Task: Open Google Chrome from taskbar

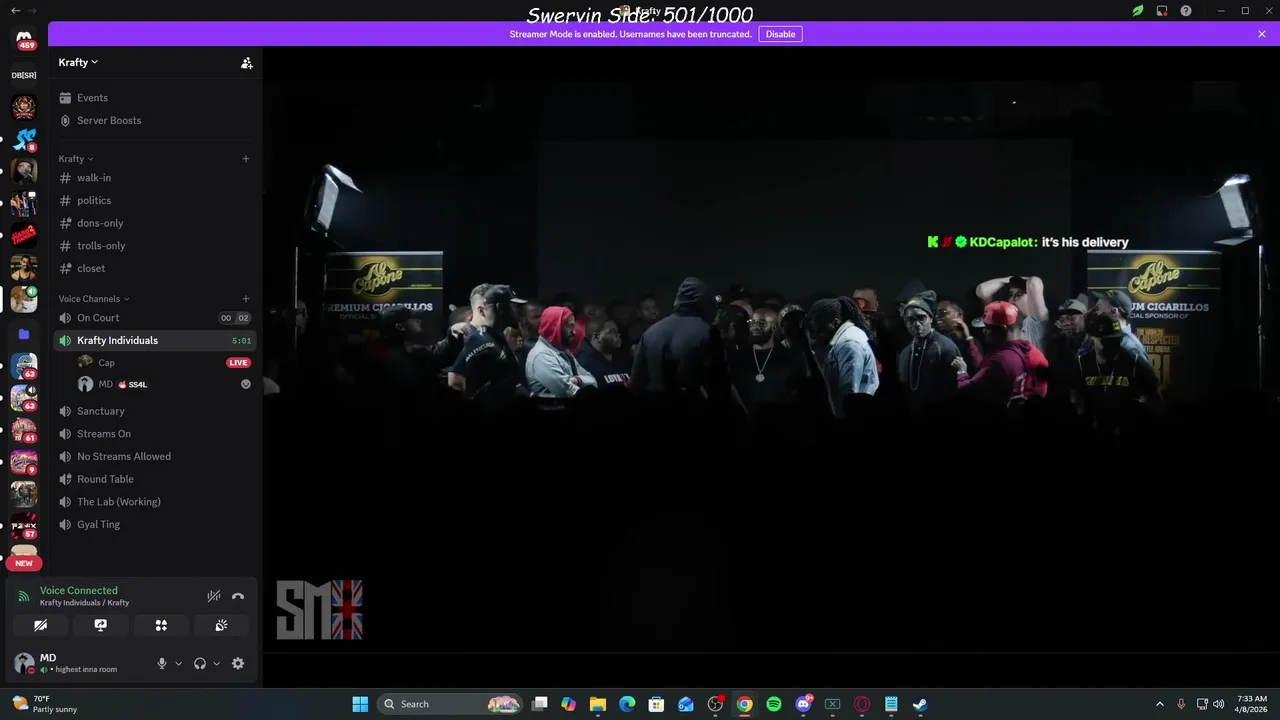Action: coord(744,704)
